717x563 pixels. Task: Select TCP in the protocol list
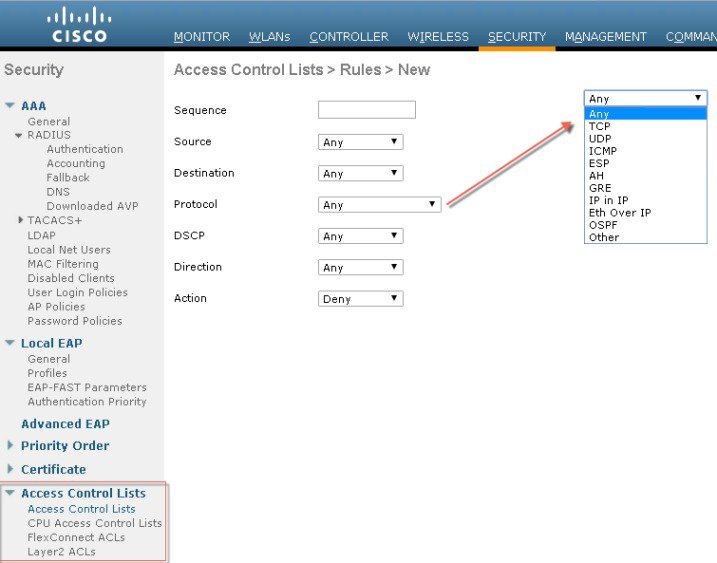(645, 126)
